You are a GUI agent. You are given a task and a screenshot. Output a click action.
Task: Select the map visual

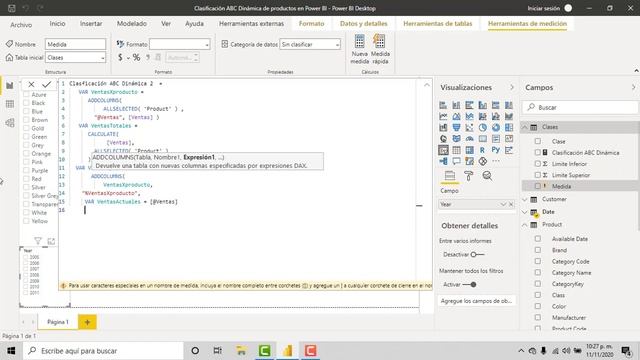[x=443, y=139]
